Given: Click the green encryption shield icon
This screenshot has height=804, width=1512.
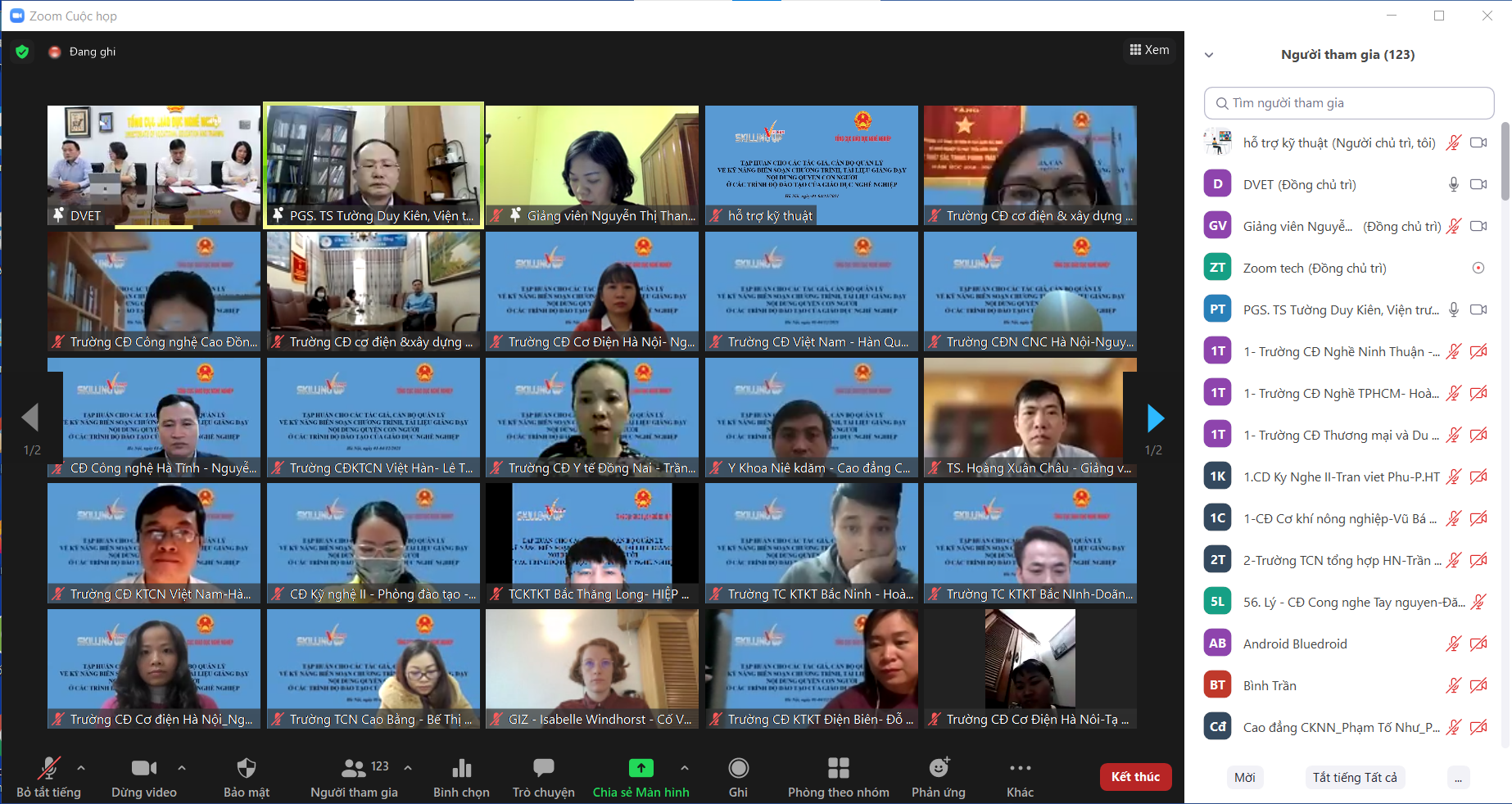Looking at the screenshot, I should click(x=22, y=52).
